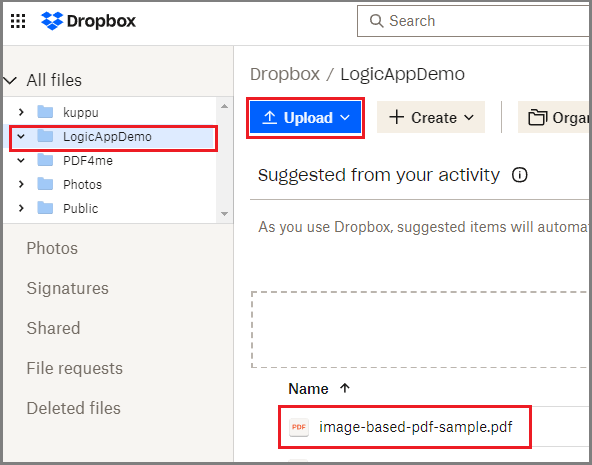Click the suggested activity info icon
Image resolution: width=592 pixels, height=465 pixels.
click(x=520, y=175)
